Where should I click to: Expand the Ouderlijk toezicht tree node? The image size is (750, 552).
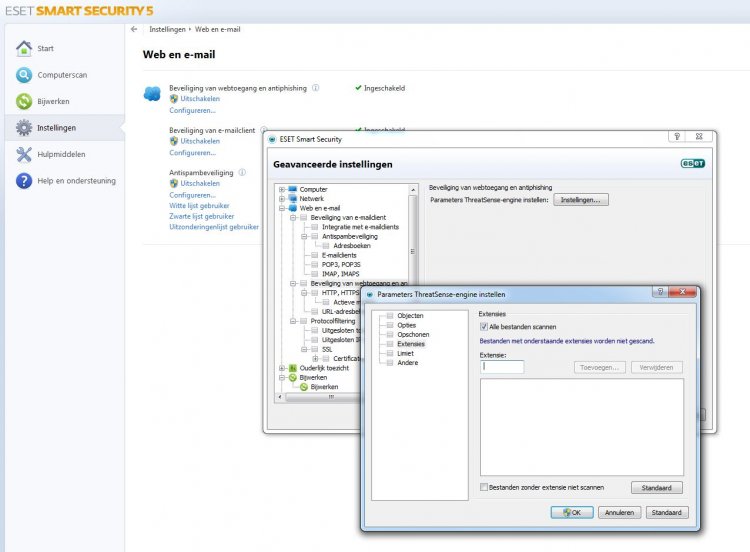coord(283,367)
